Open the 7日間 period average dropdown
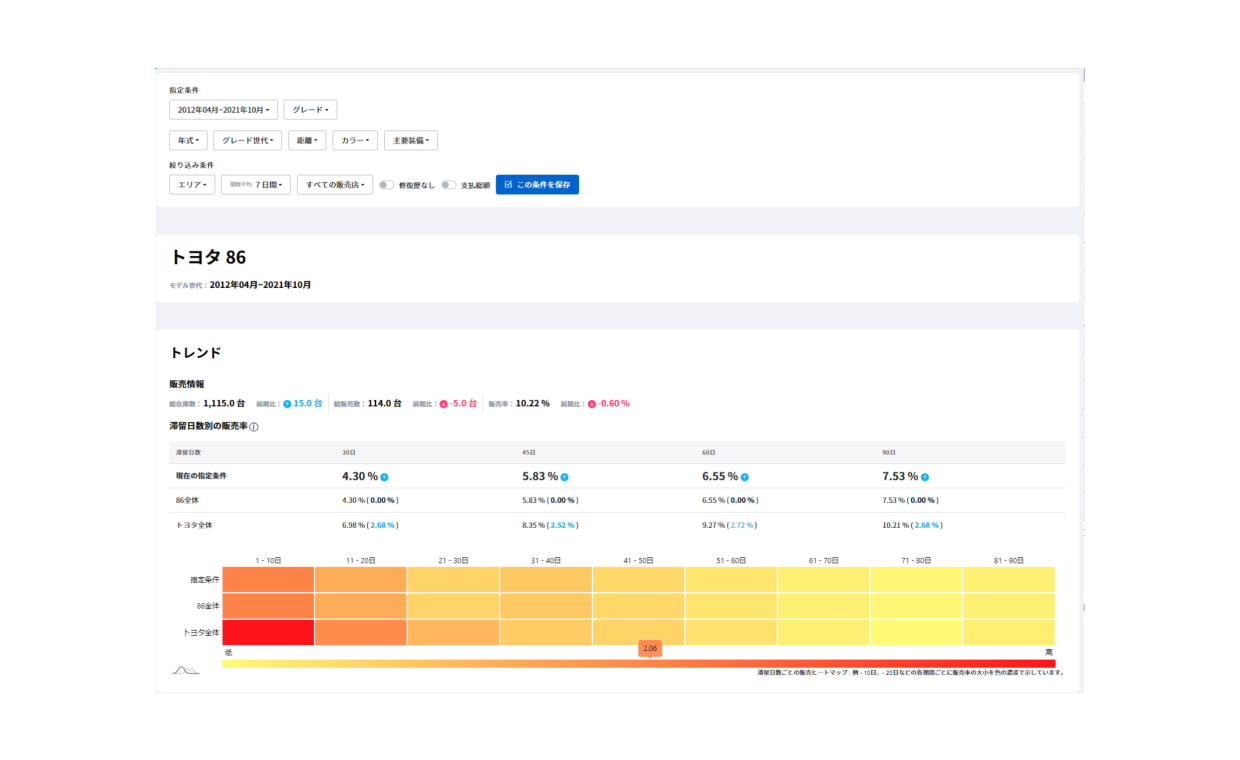The width and height of the screenshot is (1240, 760). coord(256,185)
